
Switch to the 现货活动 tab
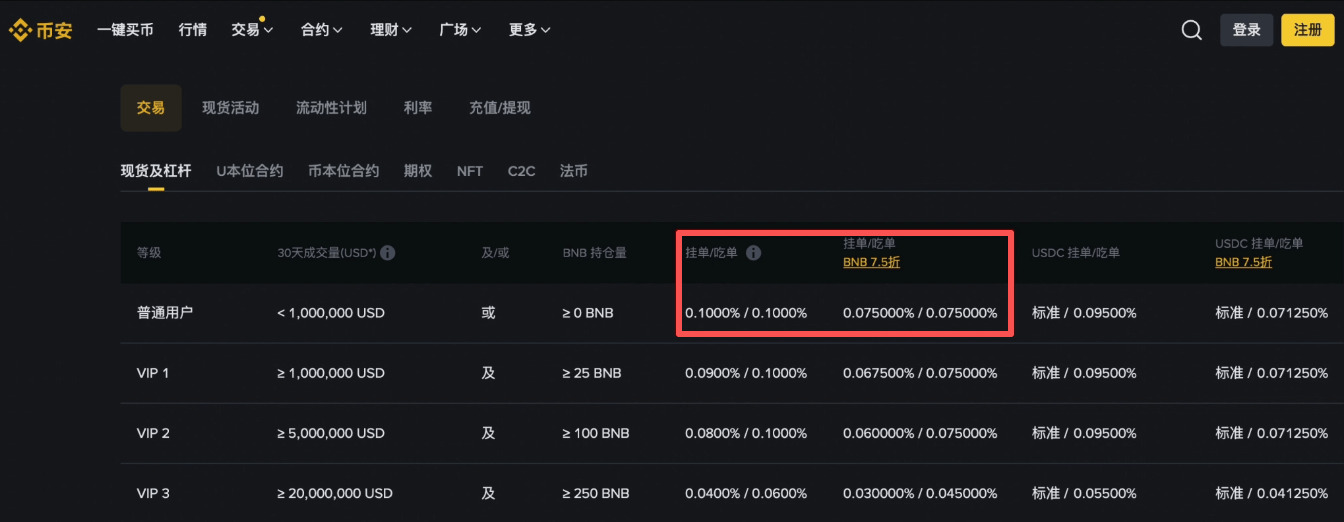point(230,108)
